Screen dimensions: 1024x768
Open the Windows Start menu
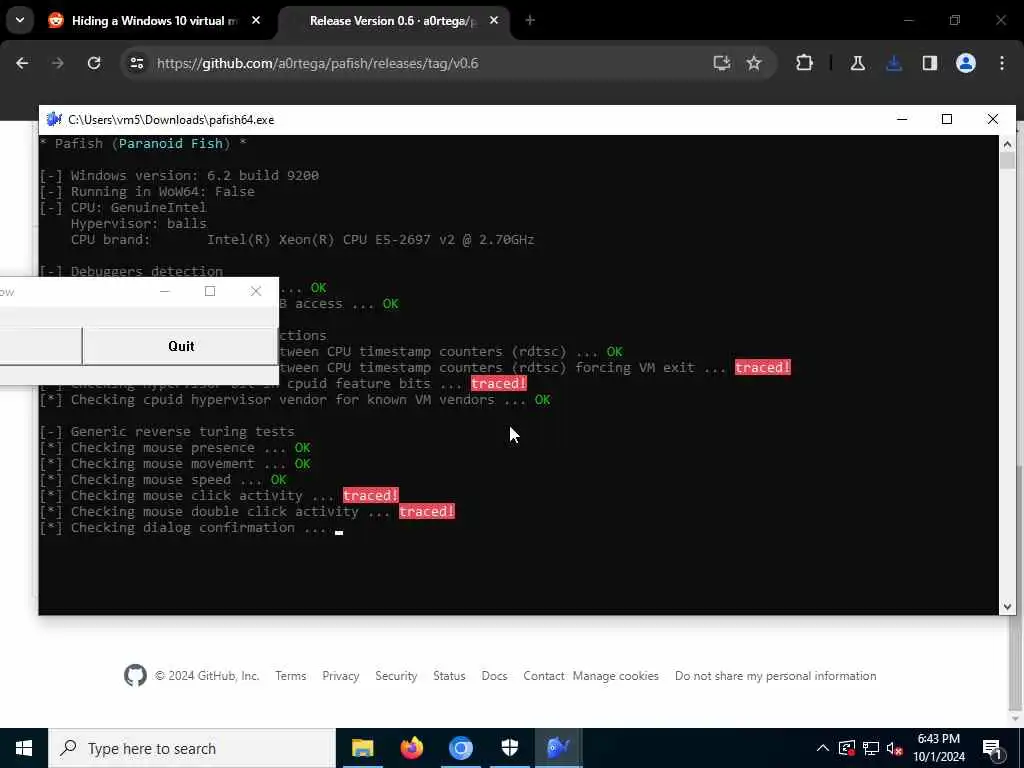point(24,748)
